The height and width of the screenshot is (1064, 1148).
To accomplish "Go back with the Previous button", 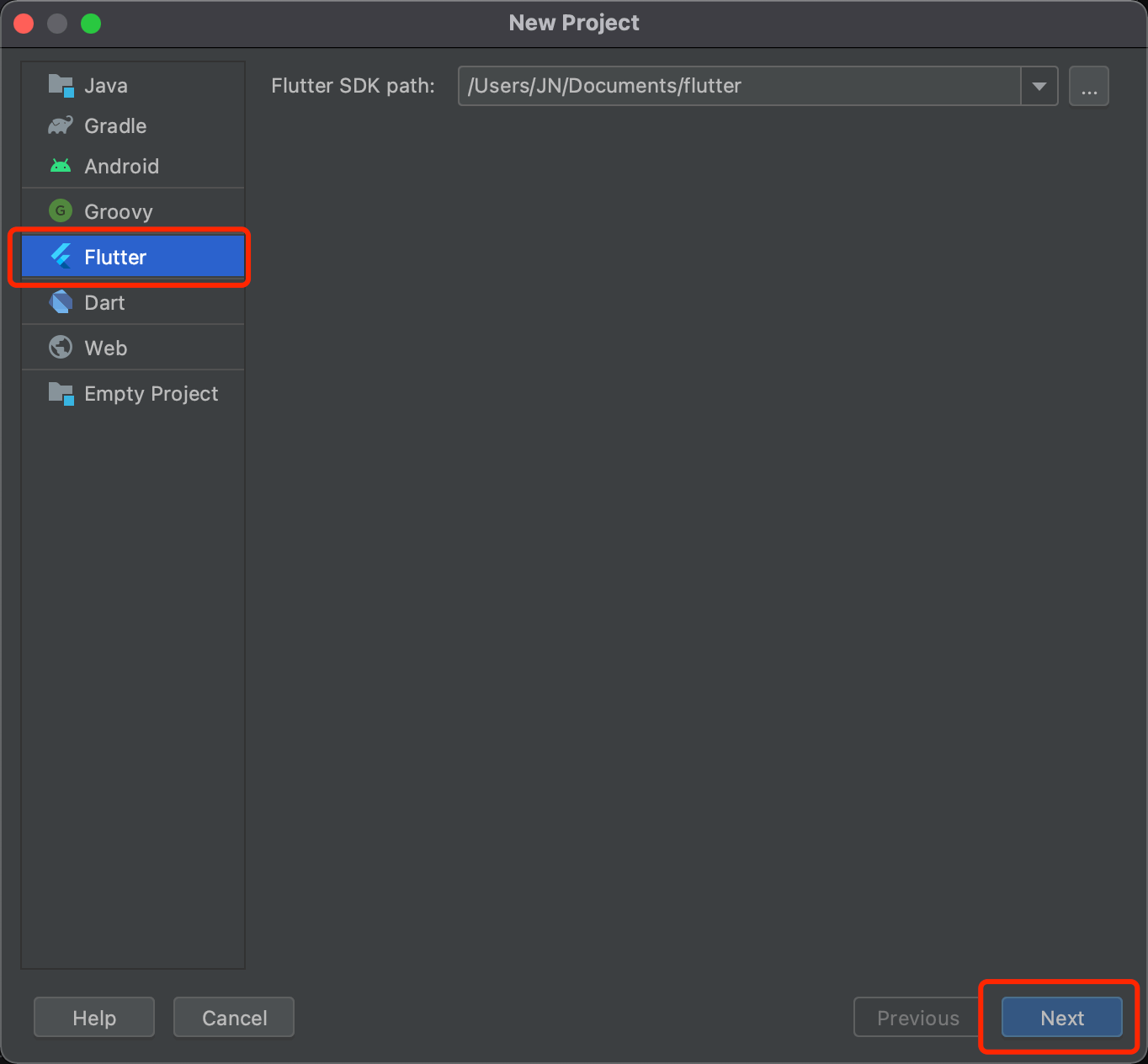I will [x=917, y=1018].
